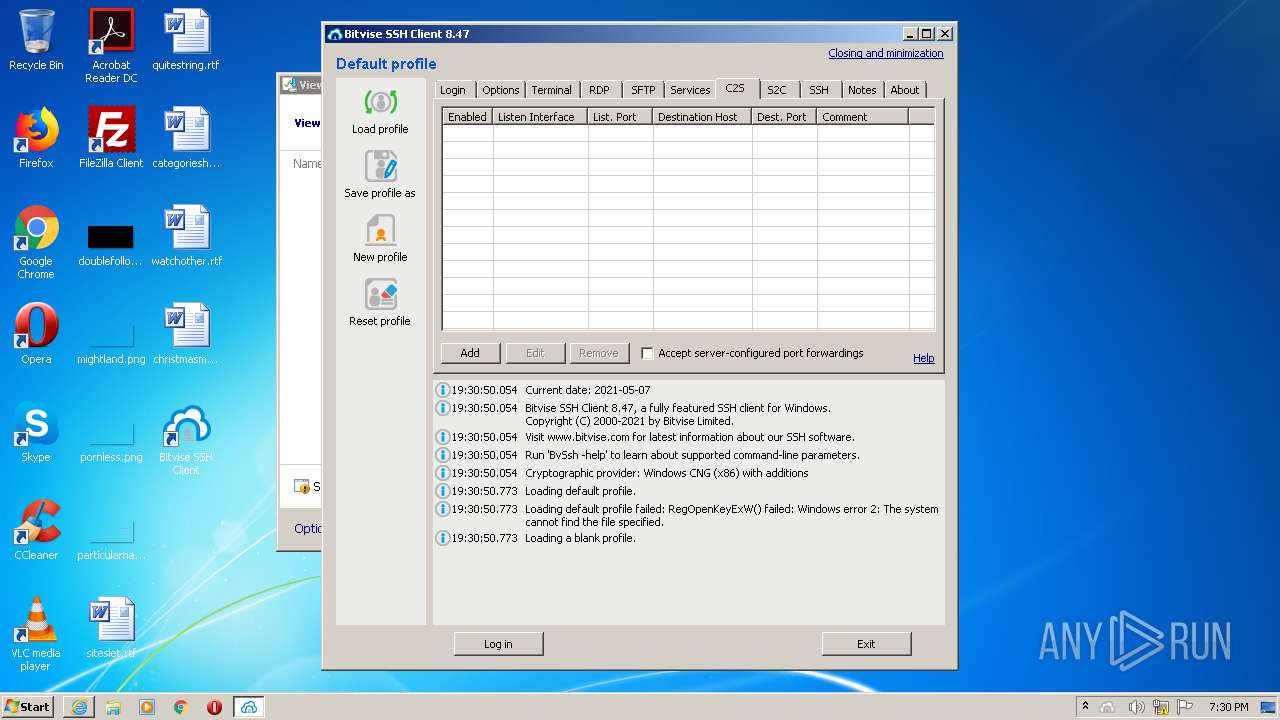This screenshot has width=1280, height=720.
Task: Click Comment column header
Action: tap(862, 117)
